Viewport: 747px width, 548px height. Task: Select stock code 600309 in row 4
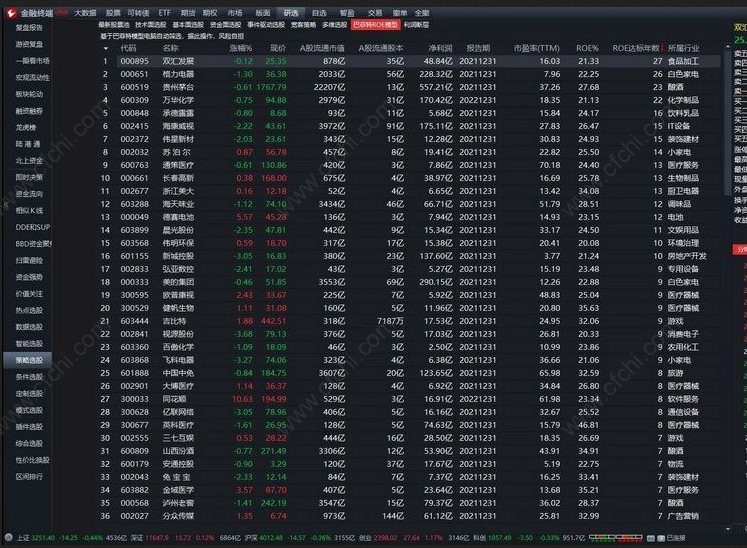point(134,100)
